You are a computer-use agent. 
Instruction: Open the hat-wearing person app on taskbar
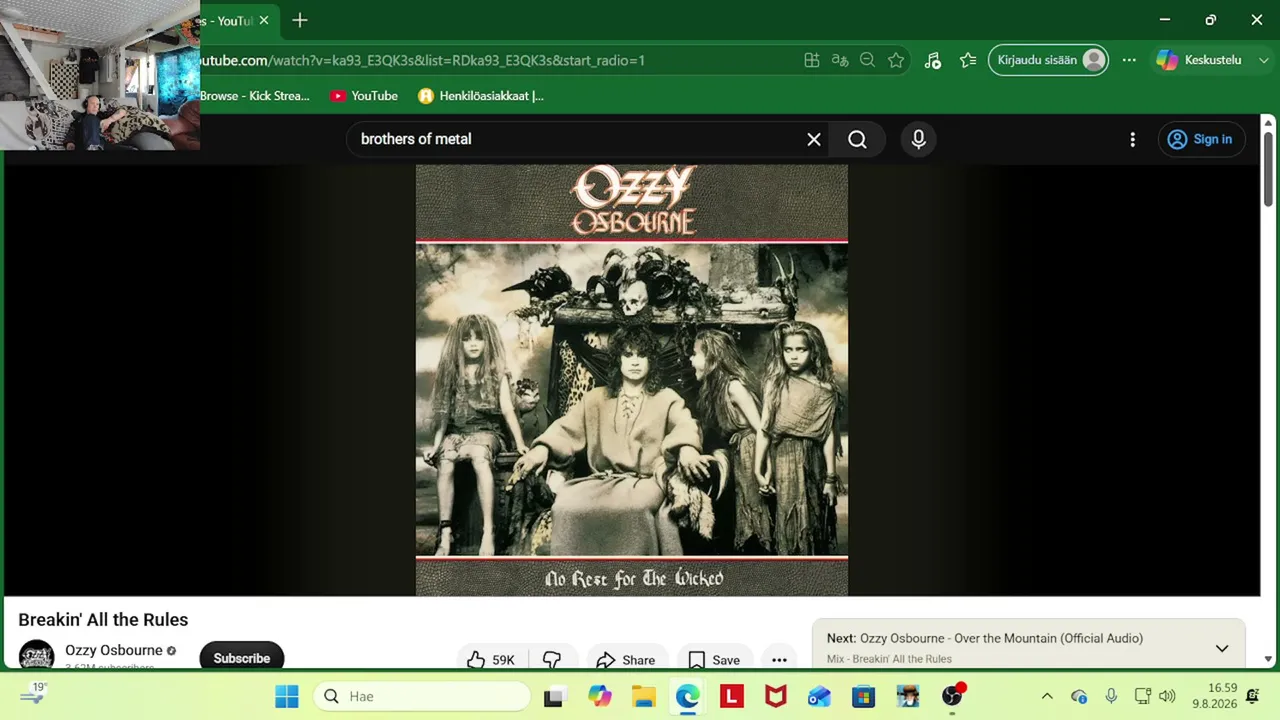(908, 696)
